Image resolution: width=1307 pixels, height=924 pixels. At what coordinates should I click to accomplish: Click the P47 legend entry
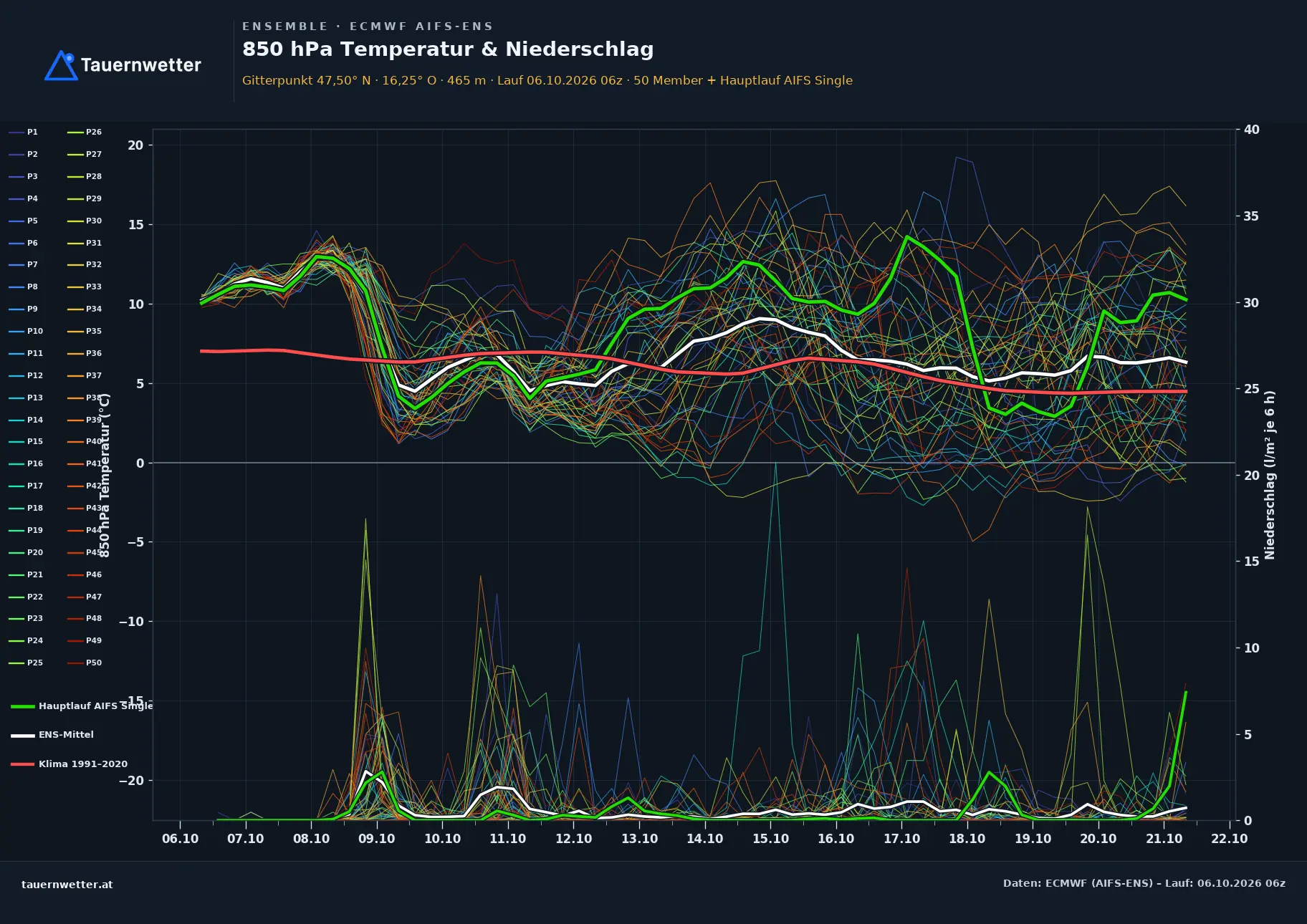click(x=85, y=597)
